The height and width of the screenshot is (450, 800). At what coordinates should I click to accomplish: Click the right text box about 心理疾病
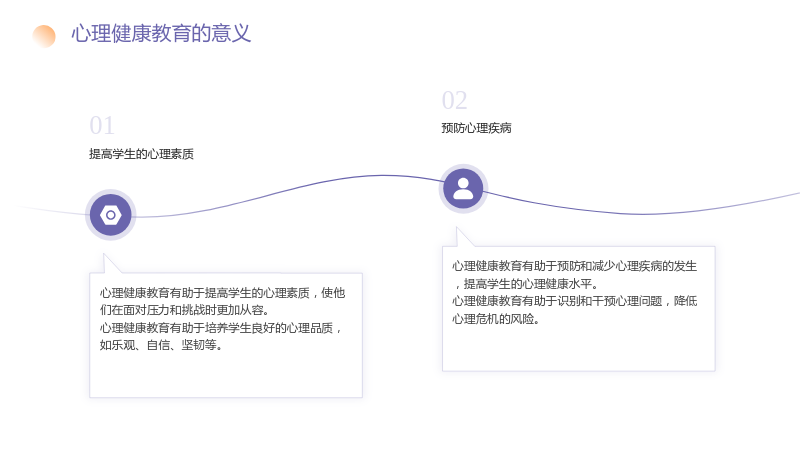click(x=579, y=309)
